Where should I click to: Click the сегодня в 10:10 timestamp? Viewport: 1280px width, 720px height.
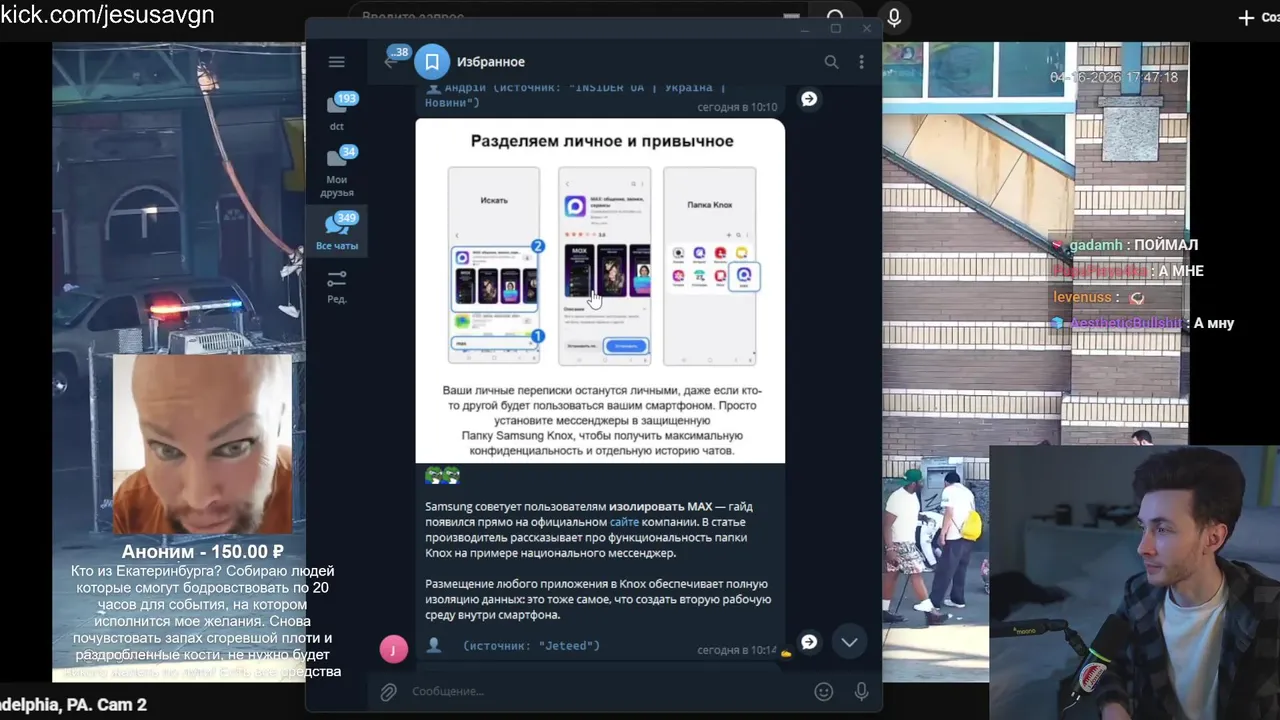click(x=737, y=107)
